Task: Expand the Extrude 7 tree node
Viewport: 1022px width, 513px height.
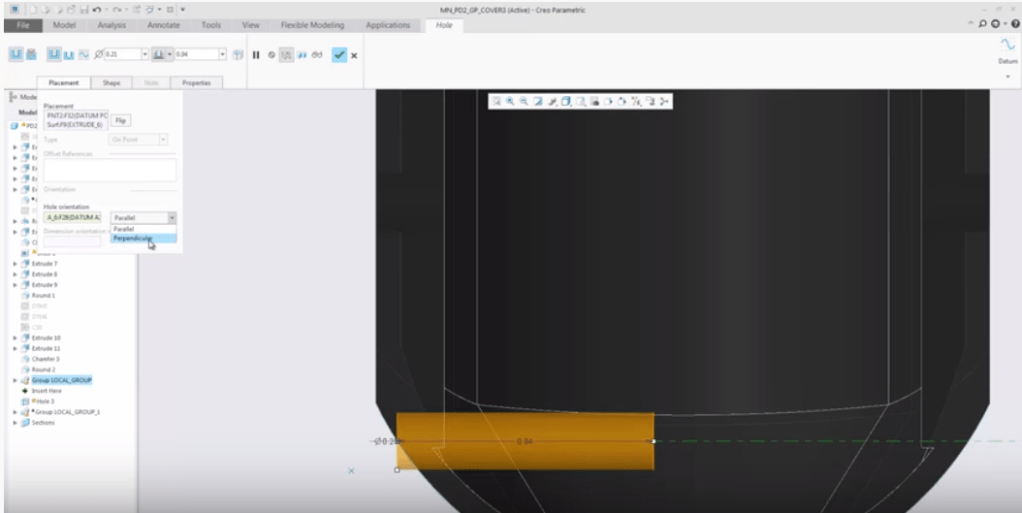Action: [15, 263]
